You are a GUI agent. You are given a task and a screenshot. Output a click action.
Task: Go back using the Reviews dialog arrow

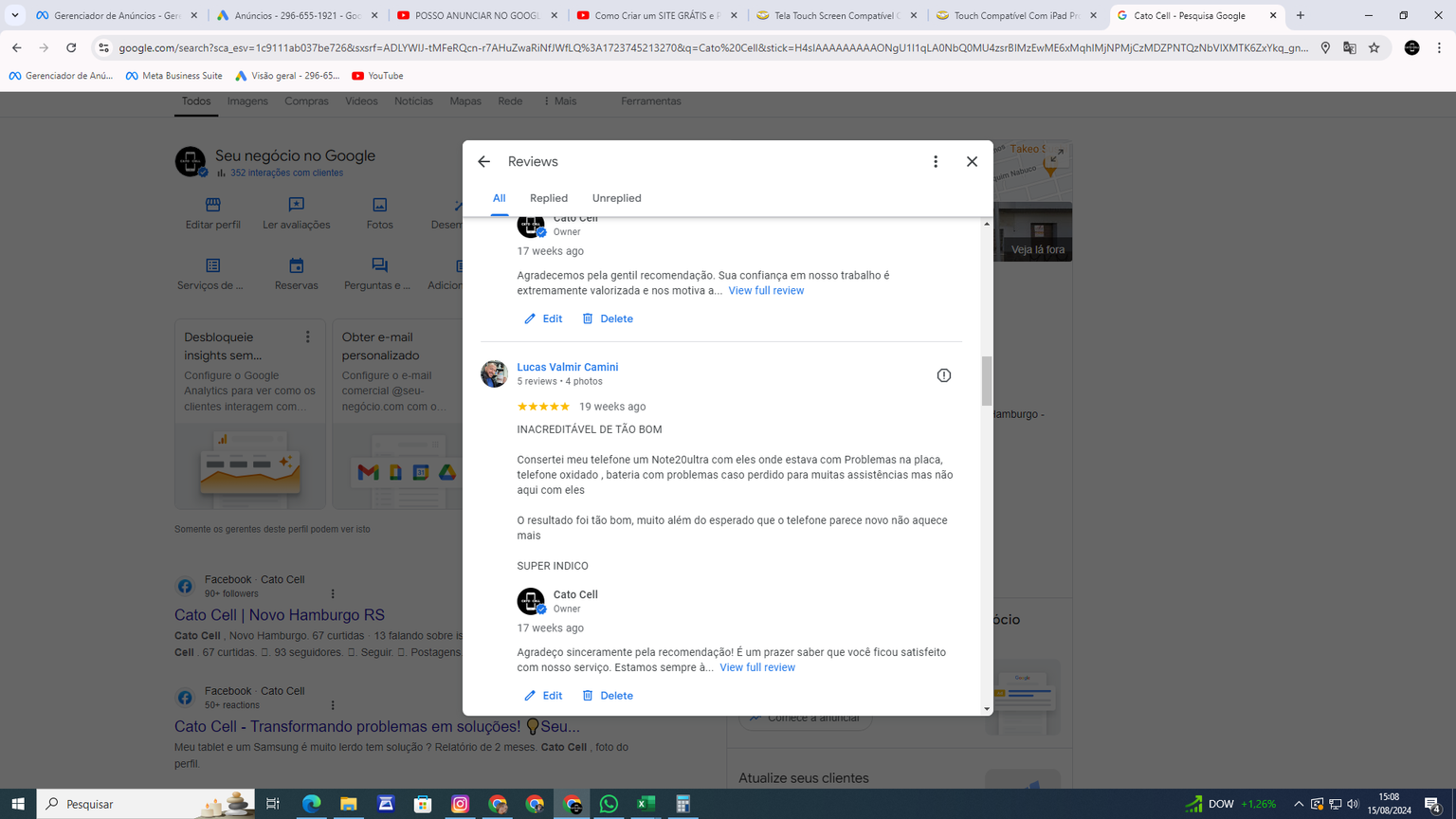pyautogui.click(x=483, y=161)
